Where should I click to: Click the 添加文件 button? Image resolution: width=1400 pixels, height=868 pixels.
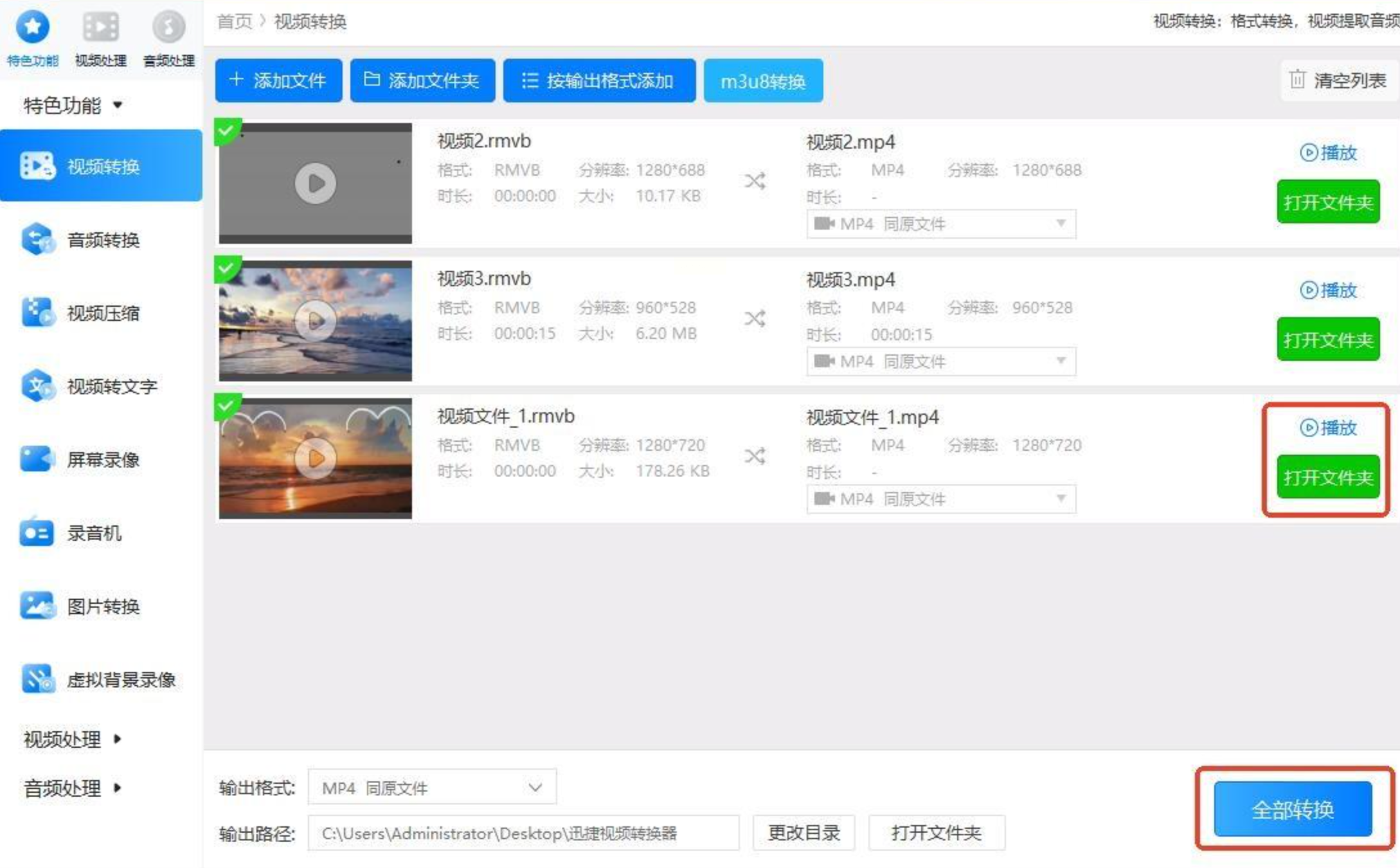point(278,80)
